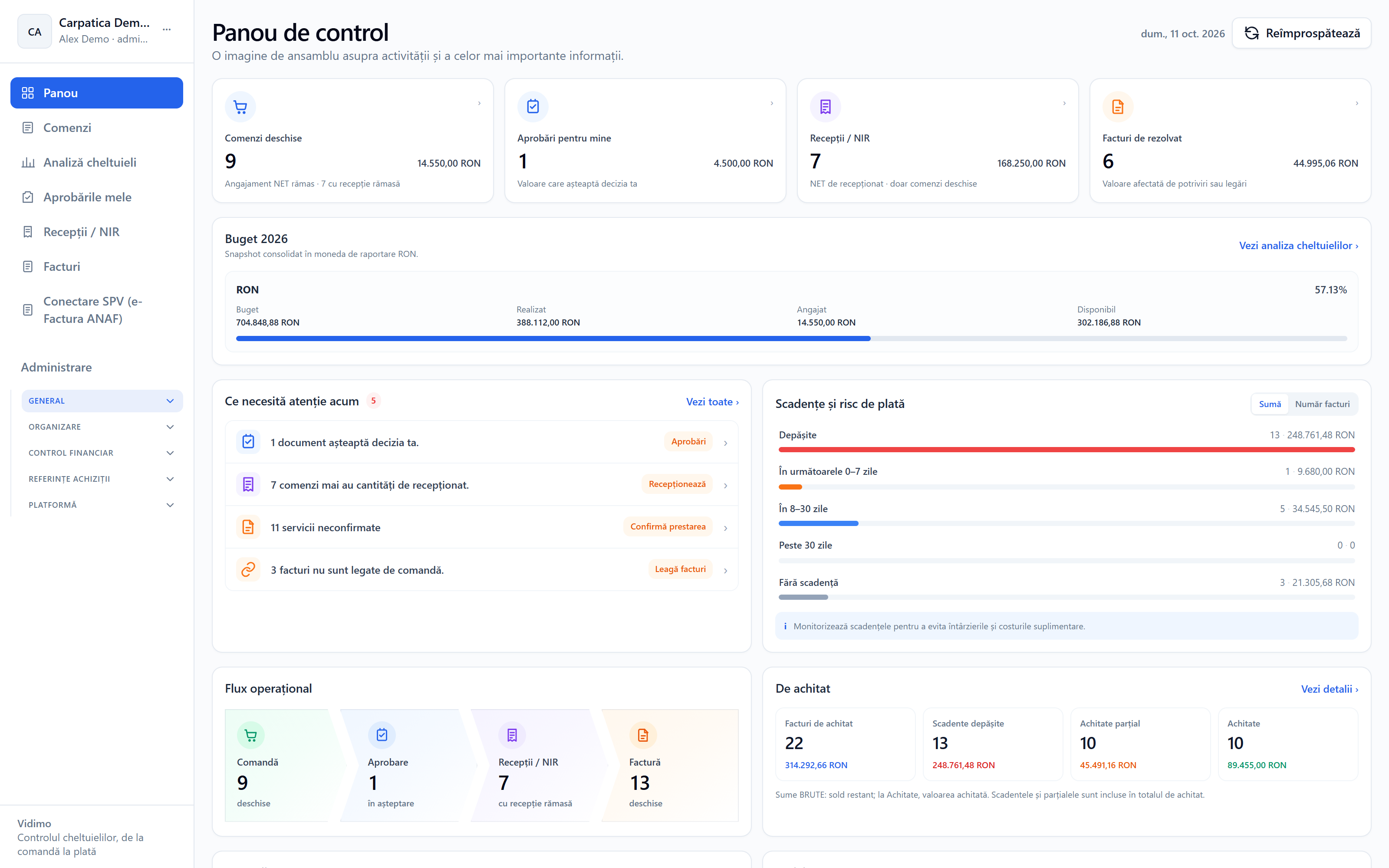Click the Factură stage icon in Flux operațional

click(x=643, y=735)
